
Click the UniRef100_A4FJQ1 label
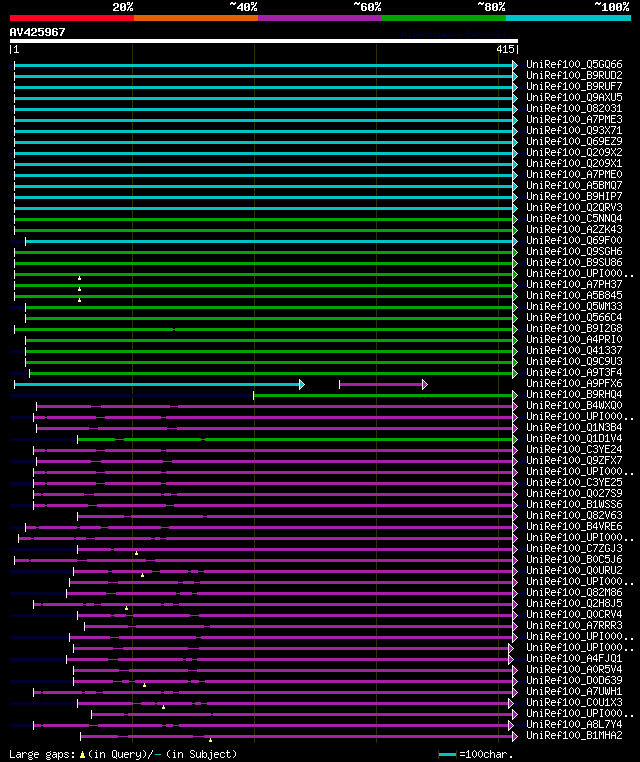[x=574, y=658]
